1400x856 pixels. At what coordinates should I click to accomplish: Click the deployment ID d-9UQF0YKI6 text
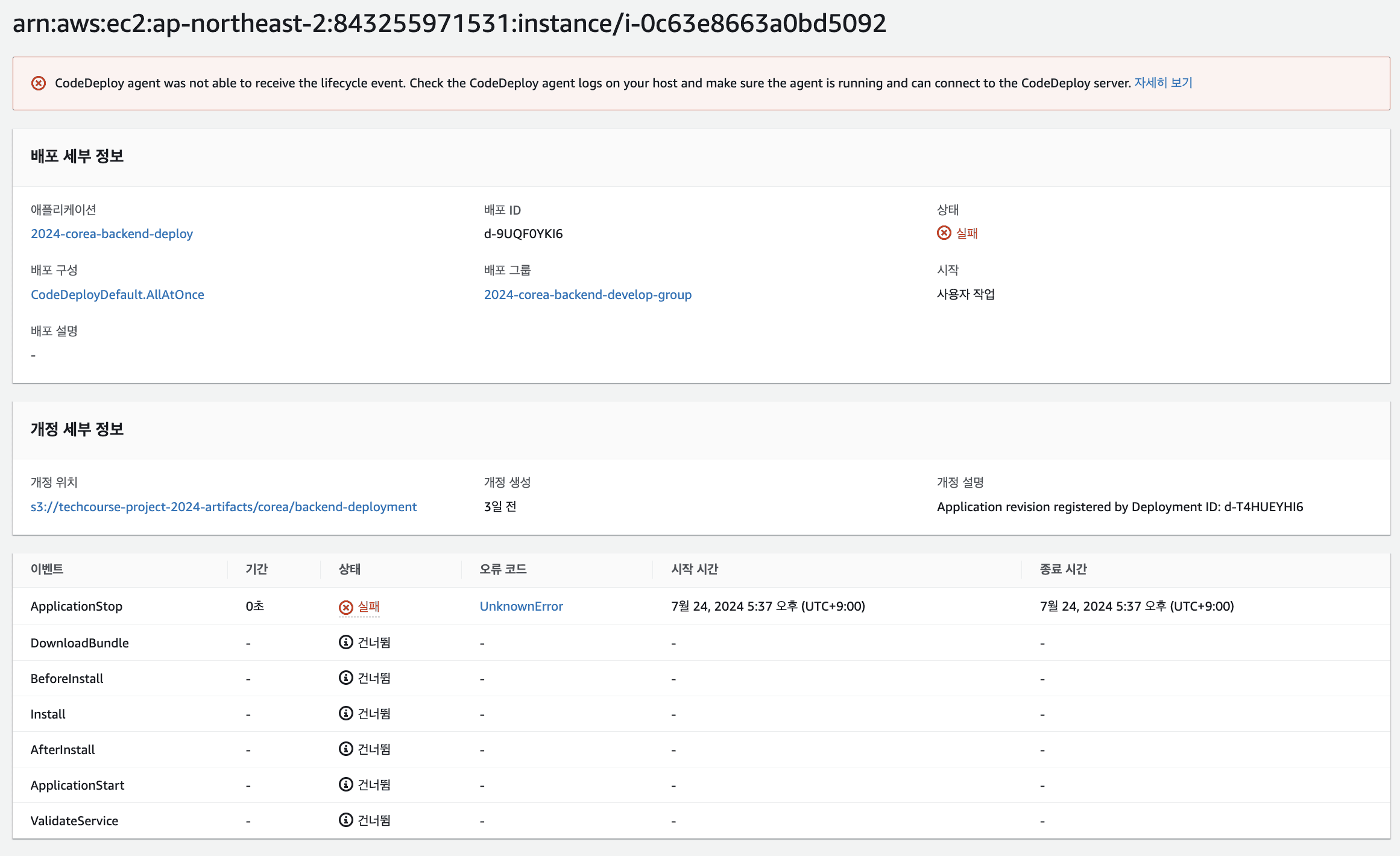click(523, 234)
